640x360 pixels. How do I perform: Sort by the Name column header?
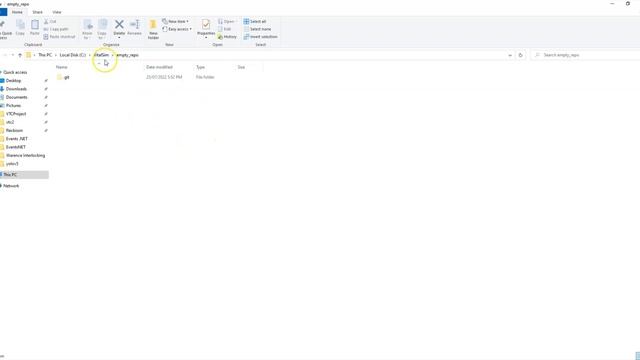(62, 67)
